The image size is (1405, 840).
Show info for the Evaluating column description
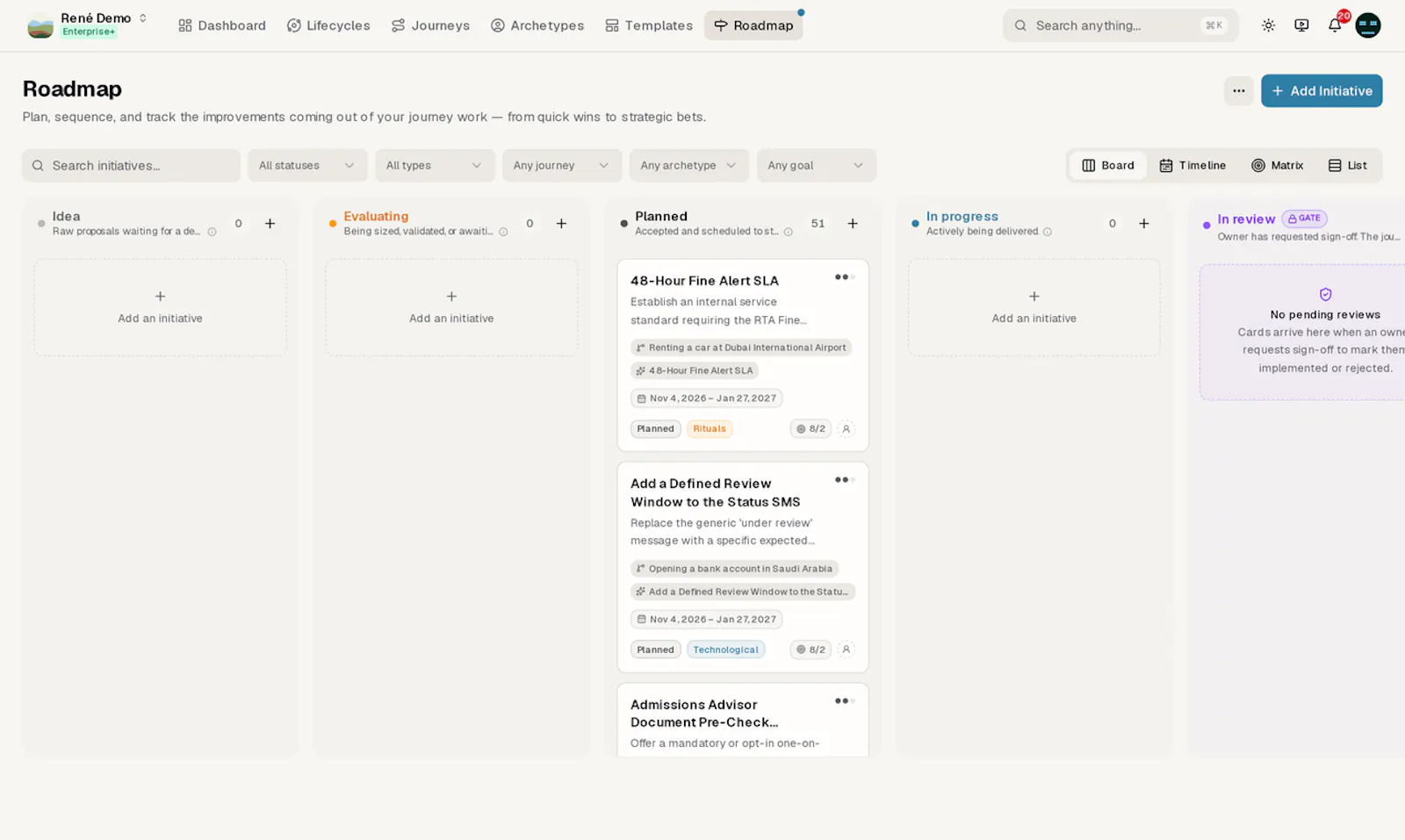(503, 232)
